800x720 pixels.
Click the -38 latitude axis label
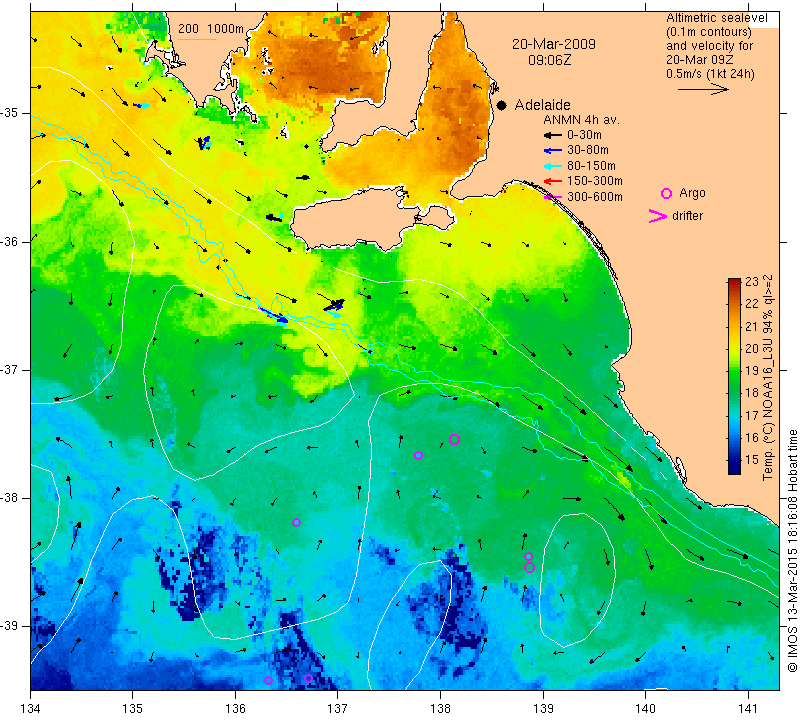click(x=10, y=498)
